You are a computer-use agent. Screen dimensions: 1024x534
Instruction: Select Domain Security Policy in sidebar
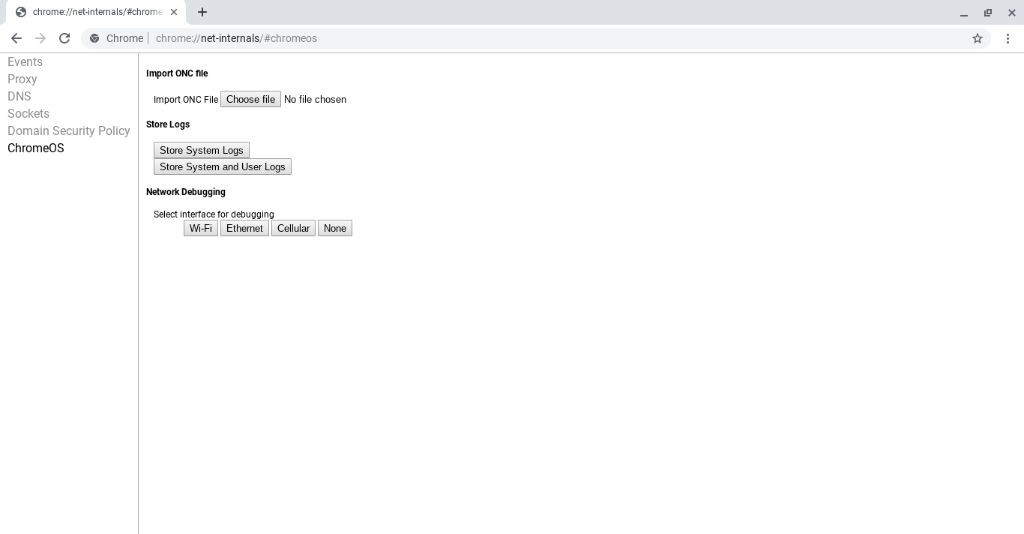pos(68,131)
